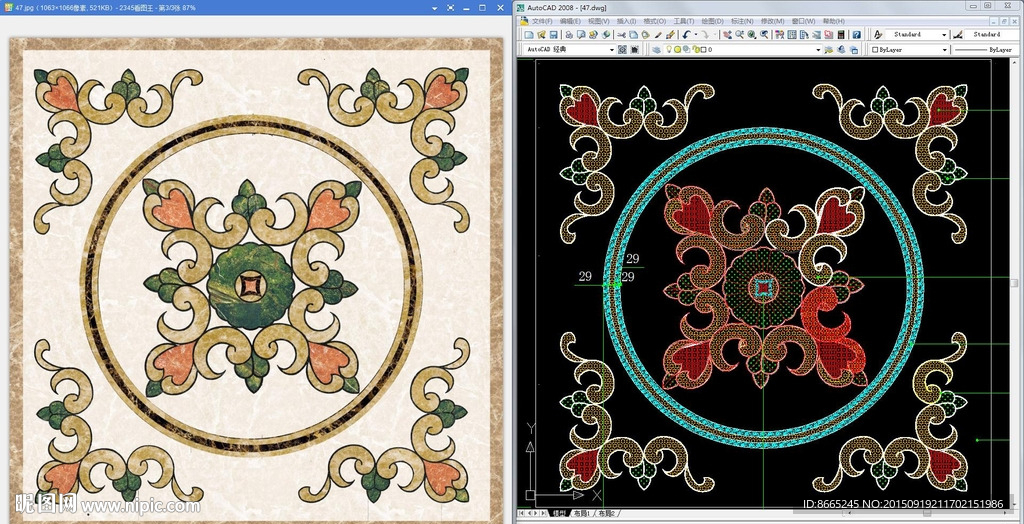
Task: Toggle layer 0 on/off lightbulb
Action: pos(667,49)
